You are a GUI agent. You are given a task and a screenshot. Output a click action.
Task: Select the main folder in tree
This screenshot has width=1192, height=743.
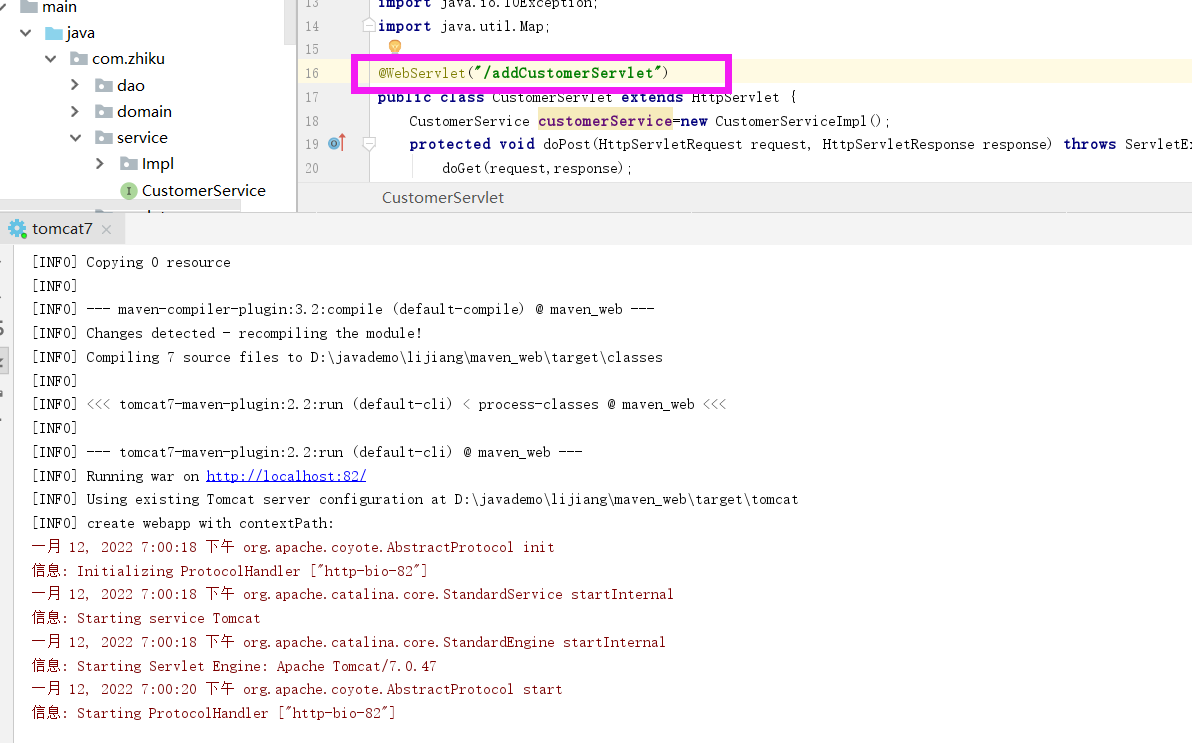[x=59, y=7]
